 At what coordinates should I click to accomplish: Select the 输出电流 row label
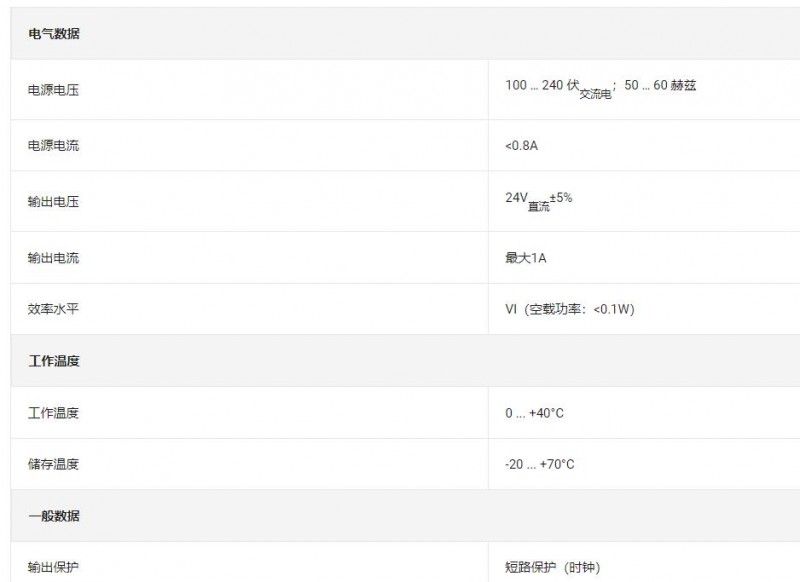click(x=54, y=258)
